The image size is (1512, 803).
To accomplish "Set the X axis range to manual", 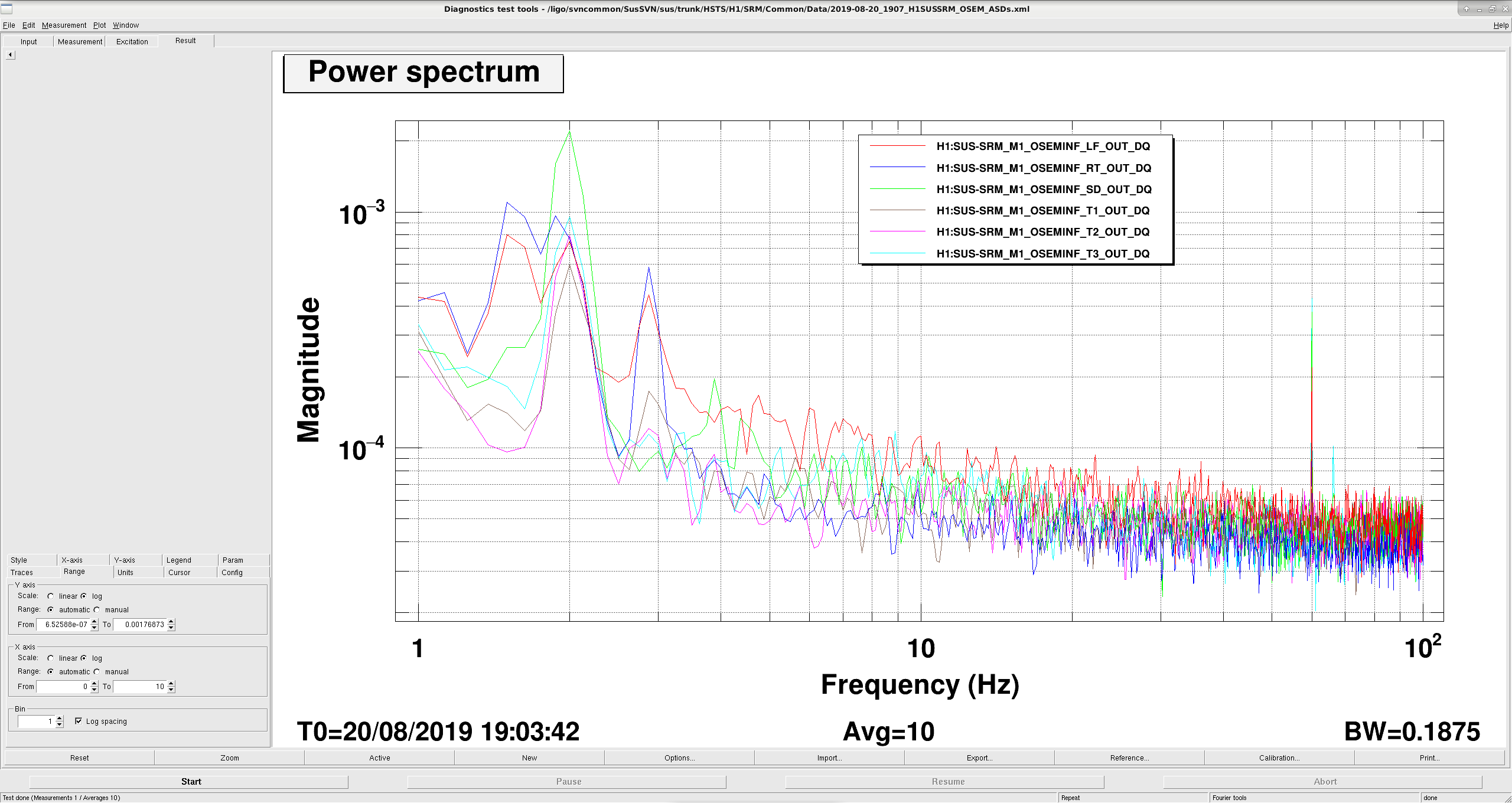I will click(x=97, y=672).
